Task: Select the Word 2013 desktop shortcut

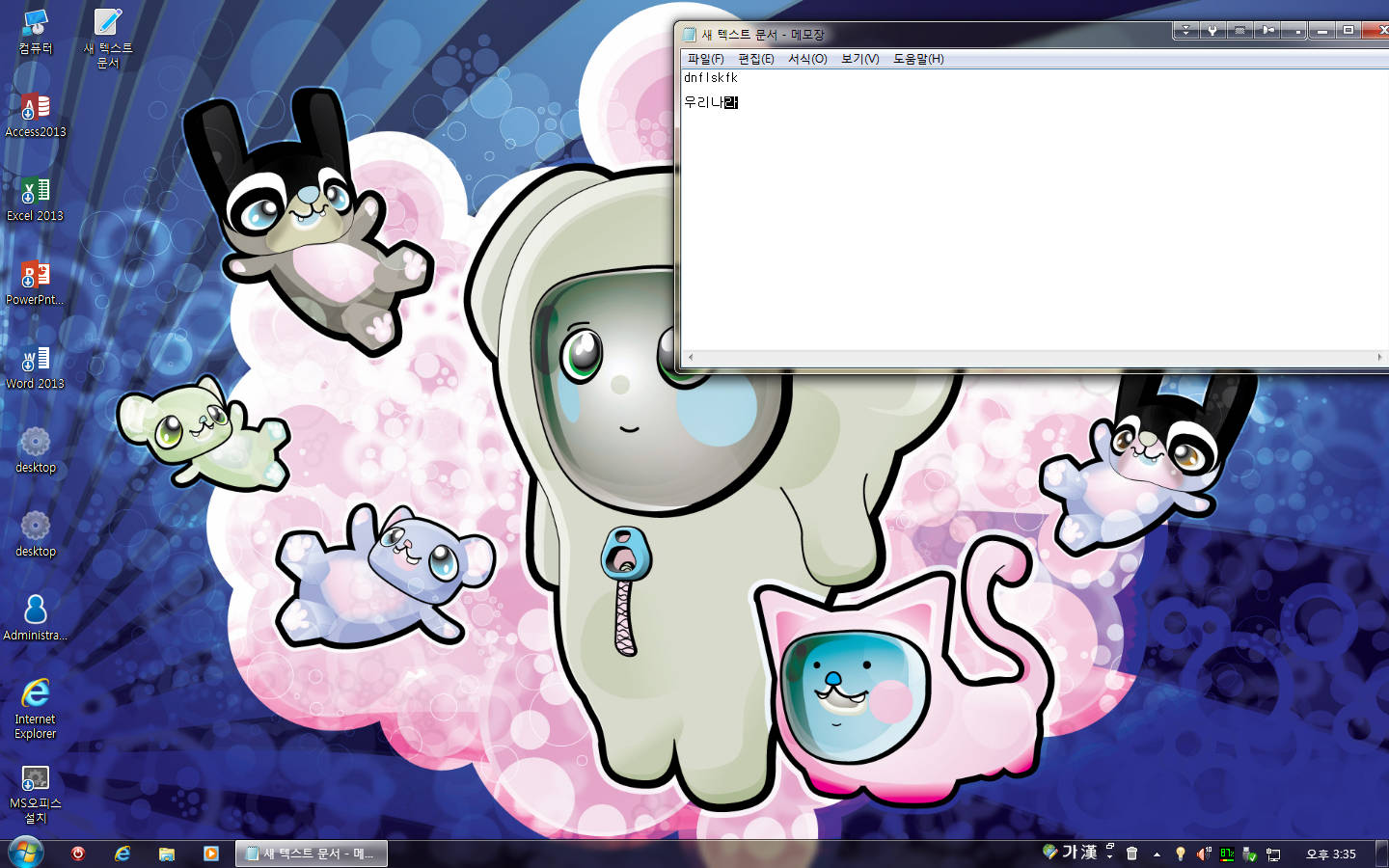Action: 36,367
